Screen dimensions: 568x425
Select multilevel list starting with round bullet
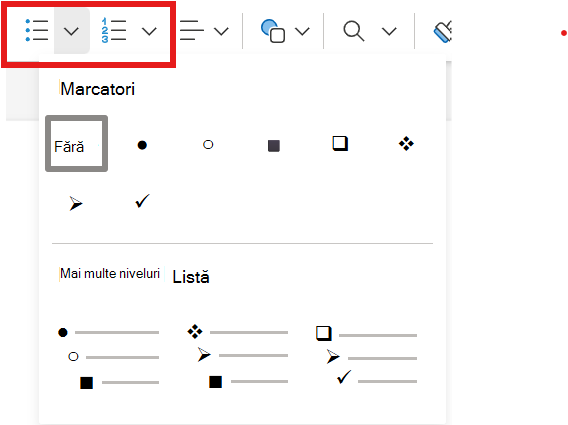coord(109,357)
